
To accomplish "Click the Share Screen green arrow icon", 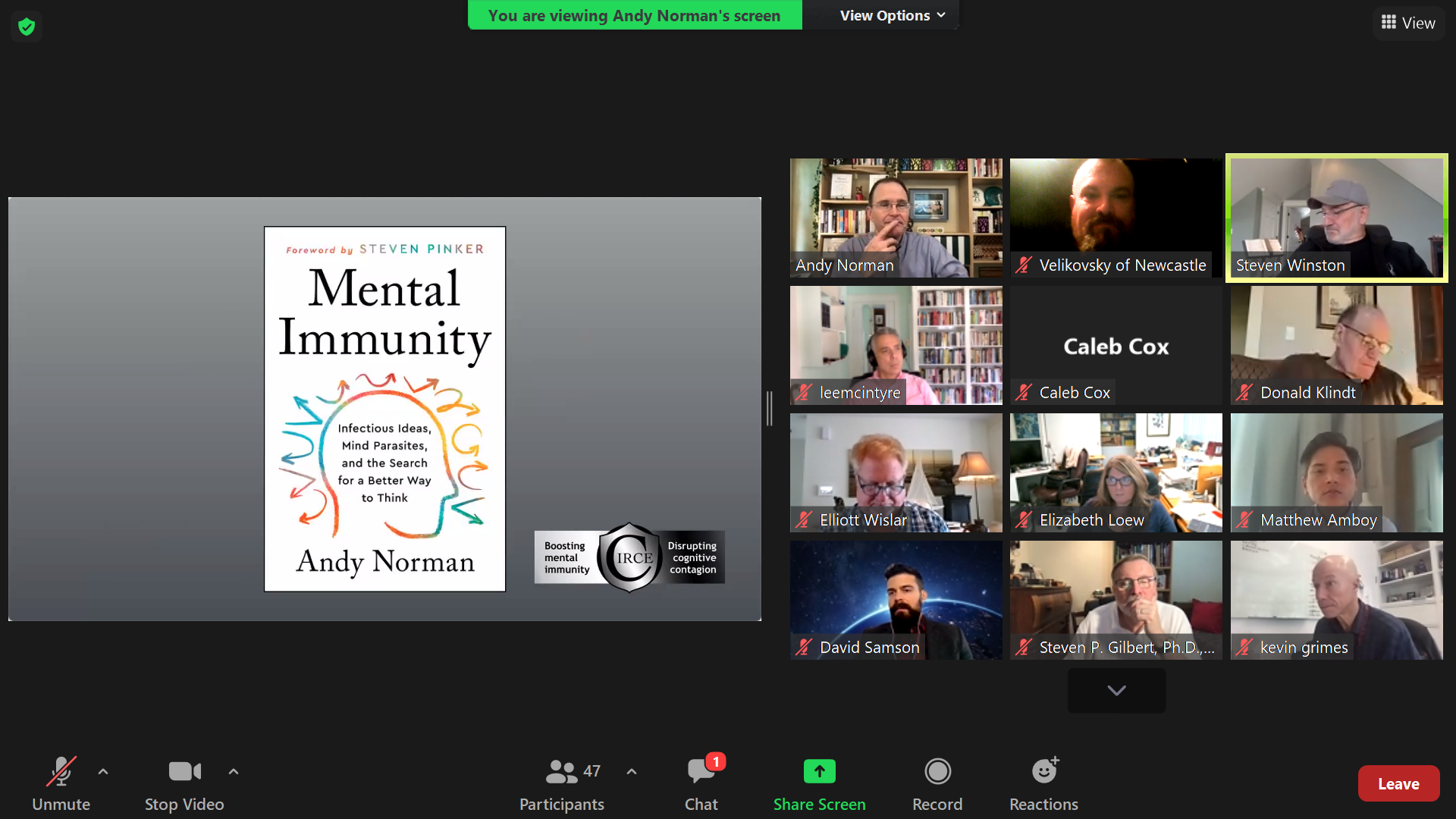I will [x=819, y=771].
